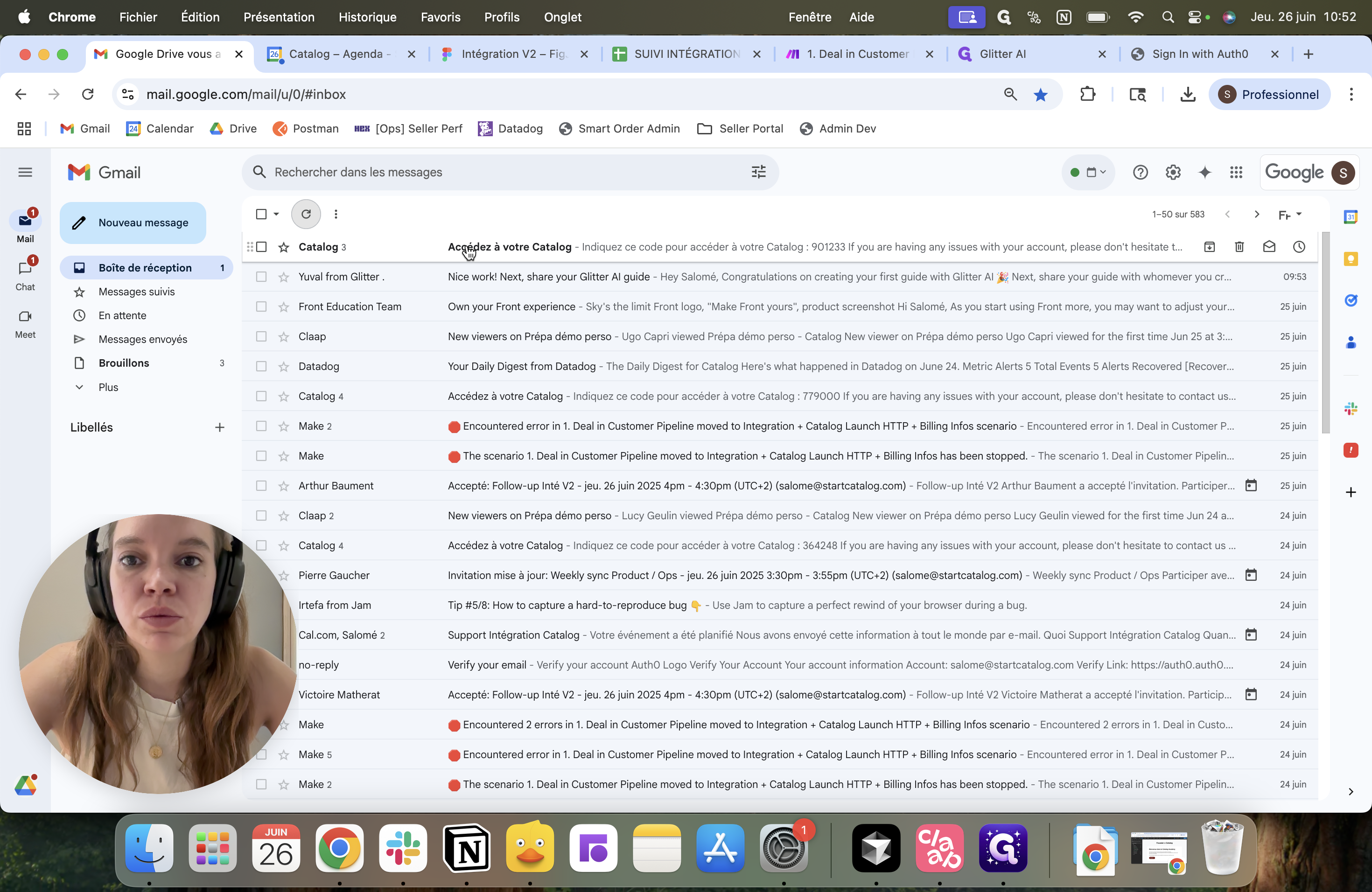Open the three-dot More actions menu above inbox
Viewport: 1372px width, 892px height.
point(336,214)
